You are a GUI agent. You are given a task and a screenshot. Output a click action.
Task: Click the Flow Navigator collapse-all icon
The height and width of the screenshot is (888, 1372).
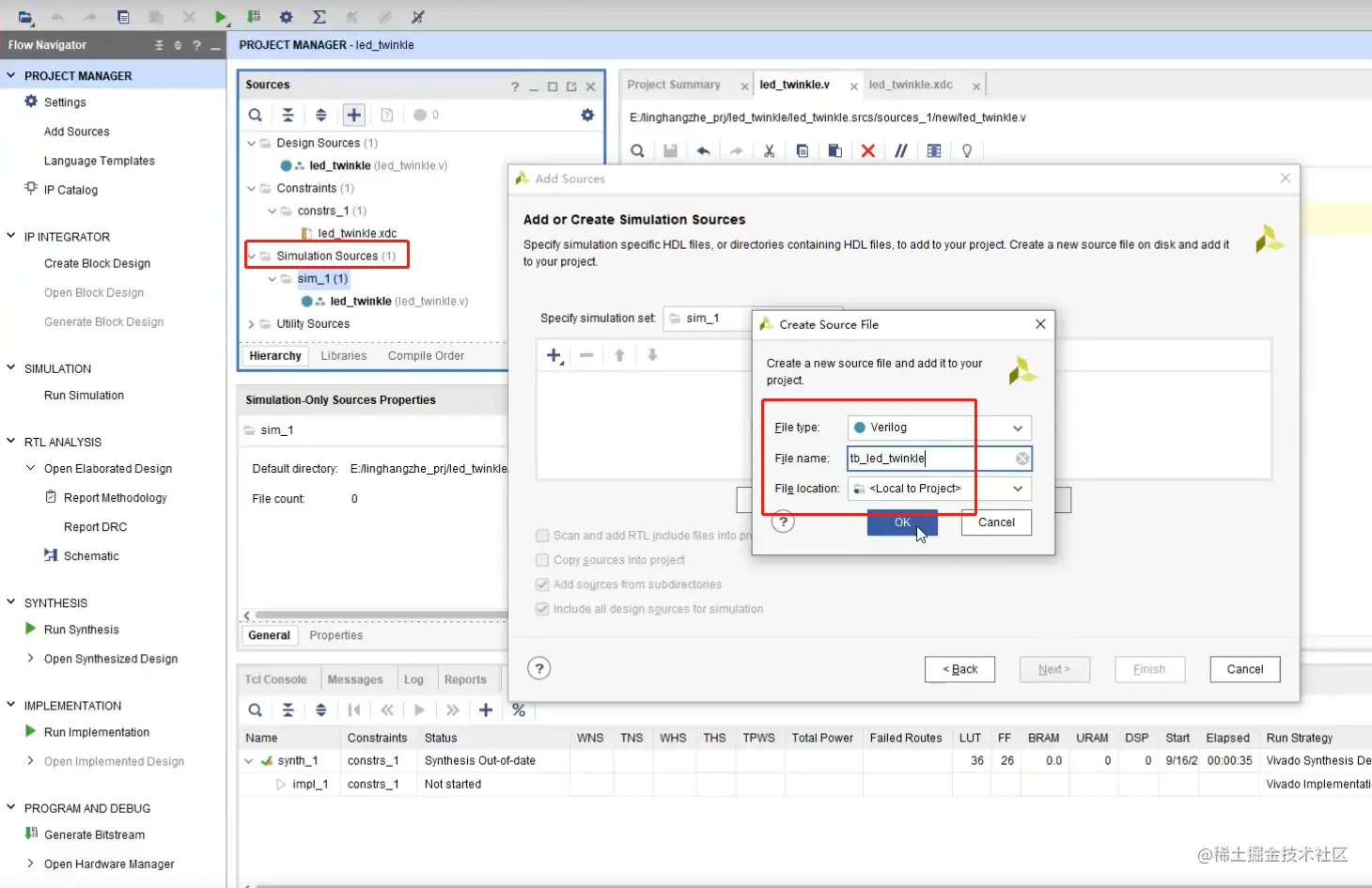click(159, 45)
